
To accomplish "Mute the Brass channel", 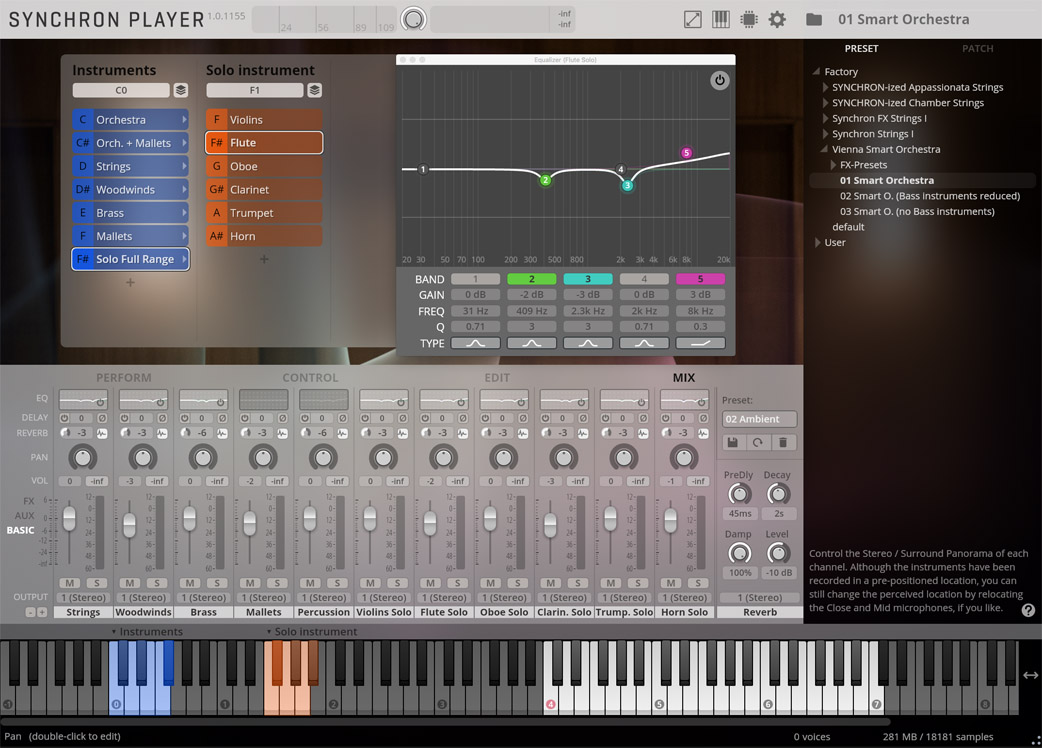I will (x=189, y=583).
